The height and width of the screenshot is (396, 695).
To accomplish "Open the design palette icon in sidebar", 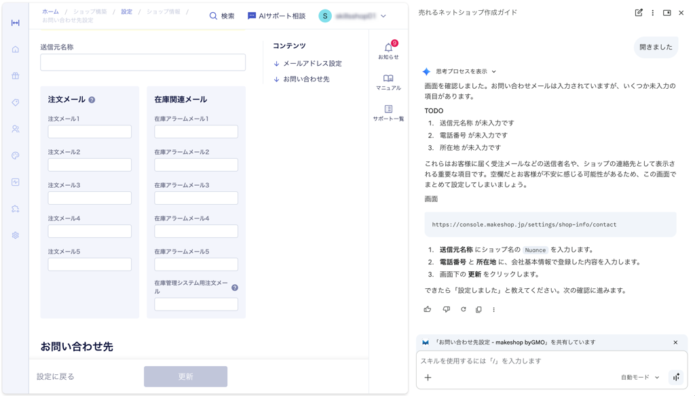I will [16, 156].
